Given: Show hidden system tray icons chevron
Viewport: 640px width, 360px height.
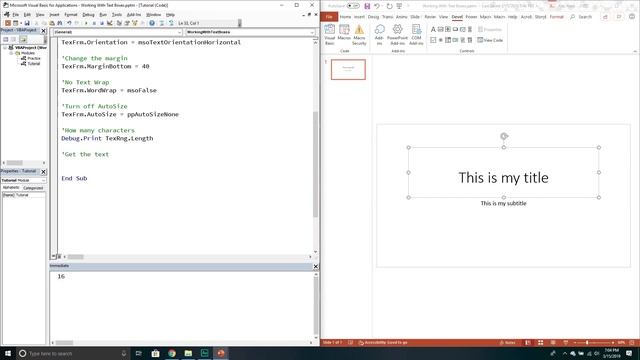Looking at the screenshot, I should [565, 353].
